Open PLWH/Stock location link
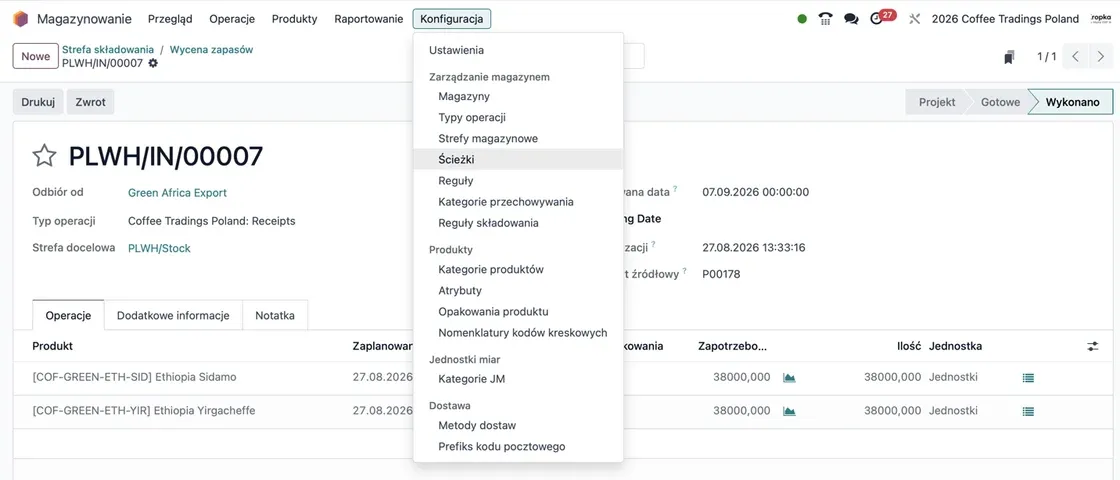 (x=159, y=249)
